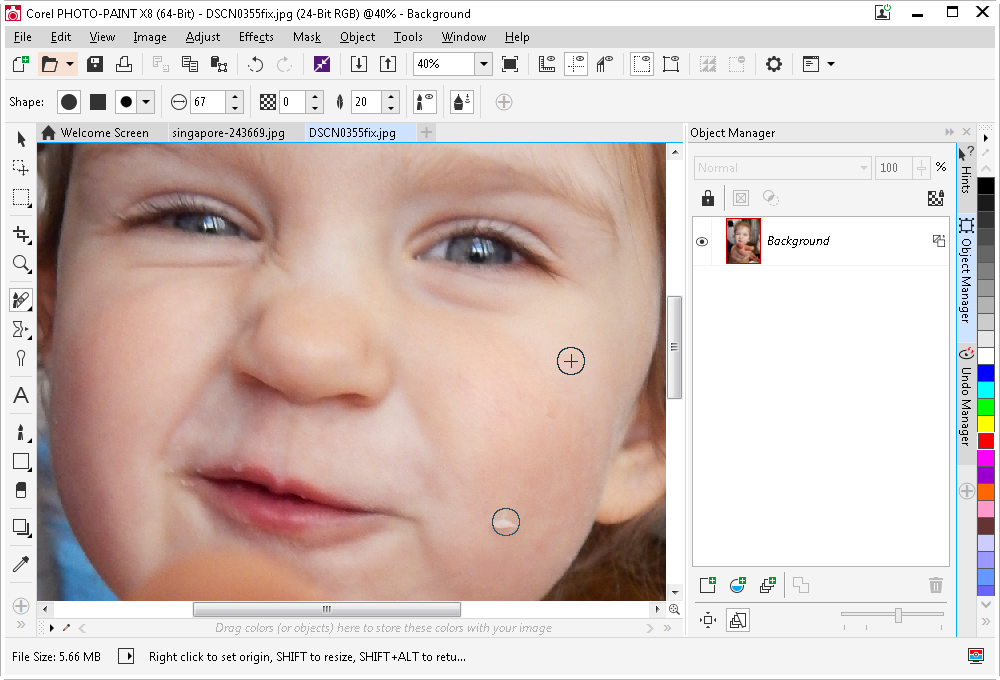
Task: Click the Save disk icon
Action: point(96,64)
